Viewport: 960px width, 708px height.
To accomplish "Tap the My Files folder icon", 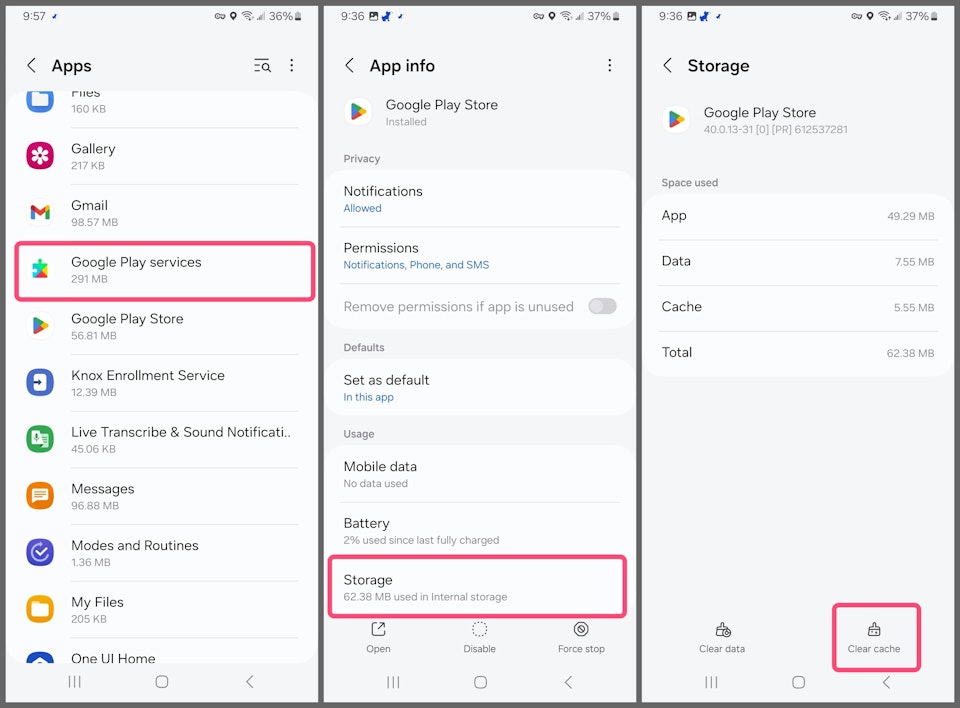I will point(40,609).
